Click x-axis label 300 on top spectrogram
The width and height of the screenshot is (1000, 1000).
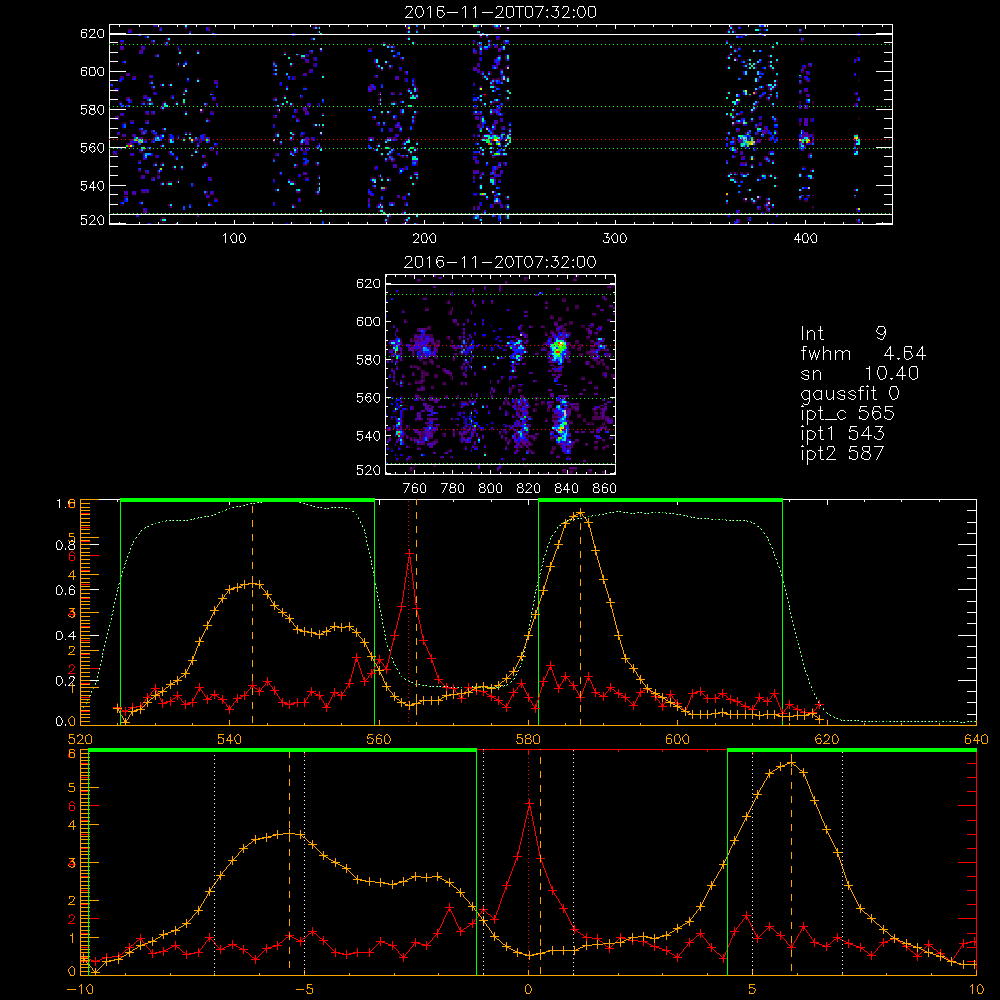(x=615, y=239)
